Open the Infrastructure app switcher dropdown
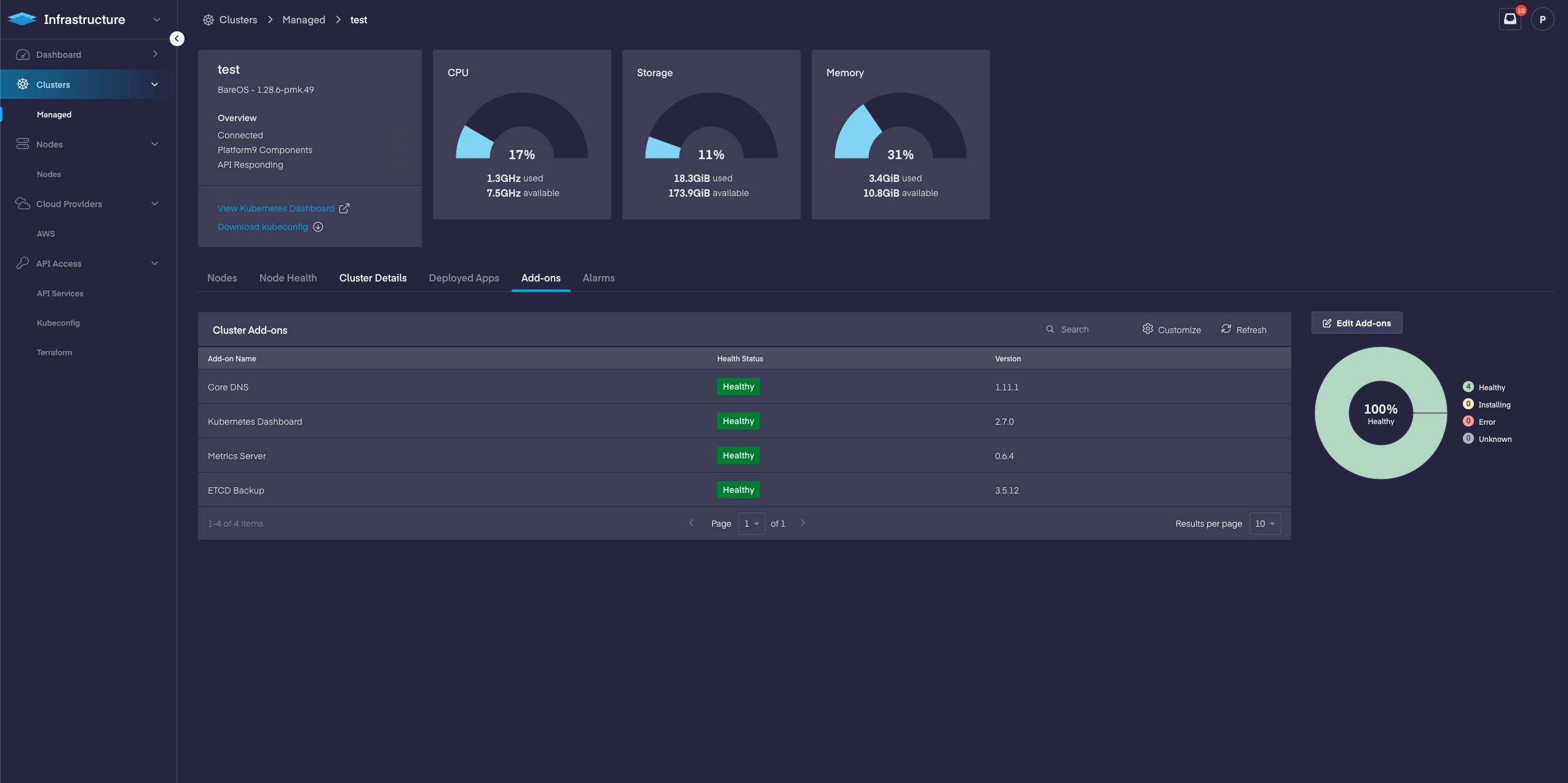The width and height of the screenshot is (1568, 783). (x=157, y=20)
